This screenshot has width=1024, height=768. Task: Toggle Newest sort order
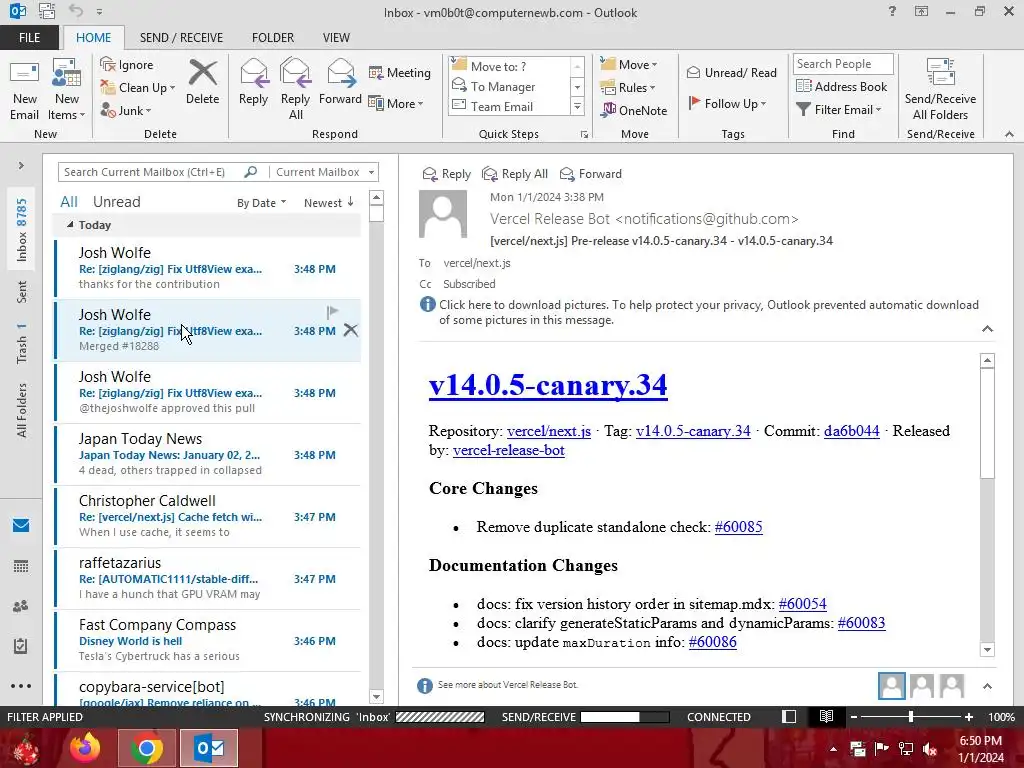(328, 203)
